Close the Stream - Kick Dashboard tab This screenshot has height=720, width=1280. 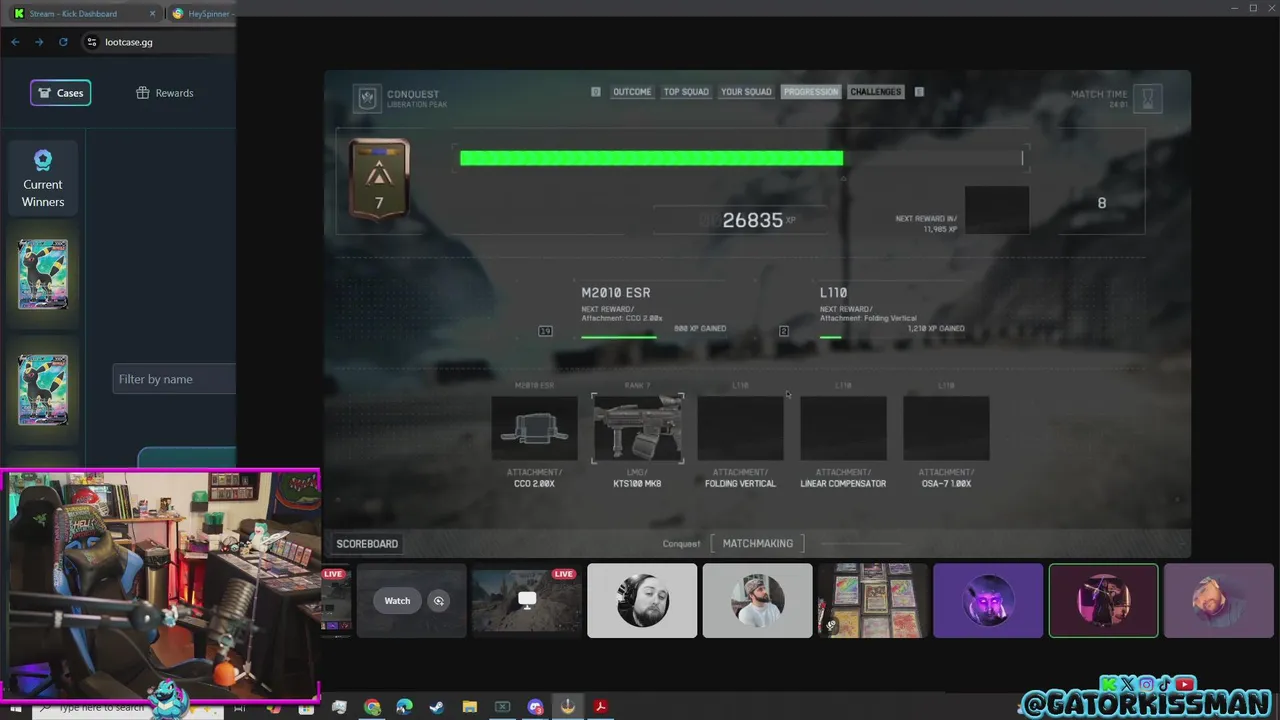153,14
